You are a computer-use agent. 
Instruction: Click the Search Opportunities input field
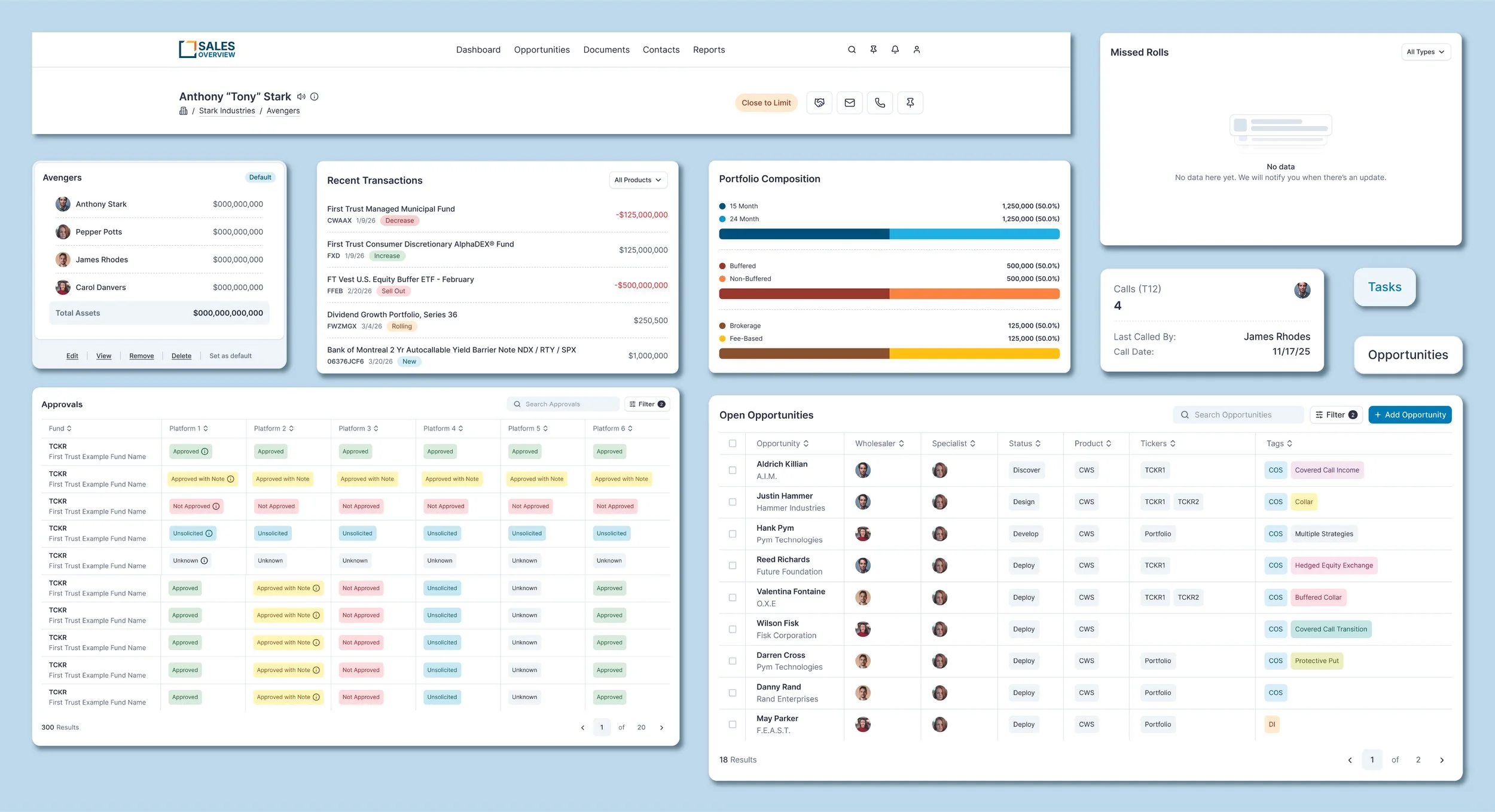1239,414
